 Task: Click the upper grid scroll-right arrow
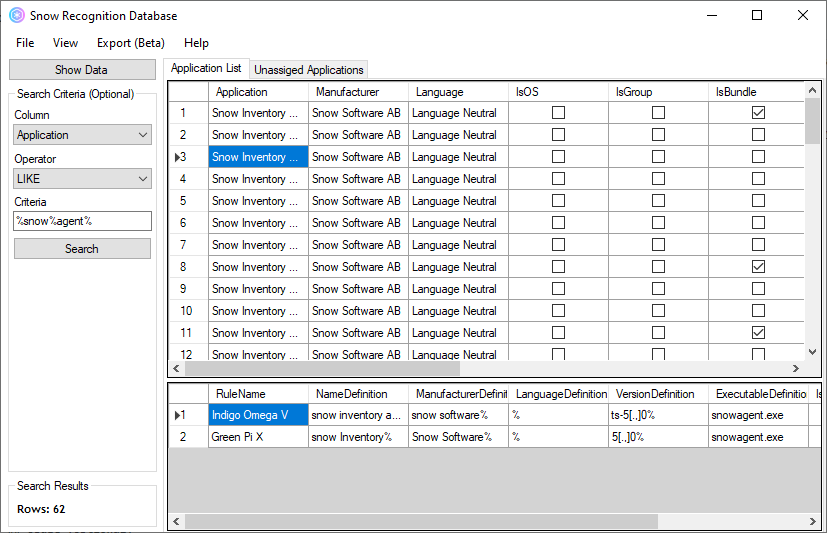pos(796,369)
